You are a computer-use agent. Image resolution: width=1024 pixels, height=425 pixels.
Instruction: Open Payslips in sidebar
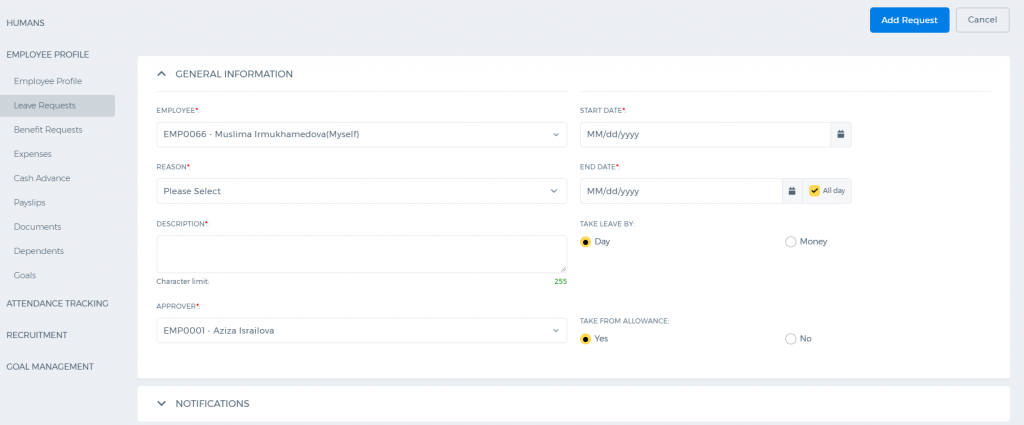29,203
